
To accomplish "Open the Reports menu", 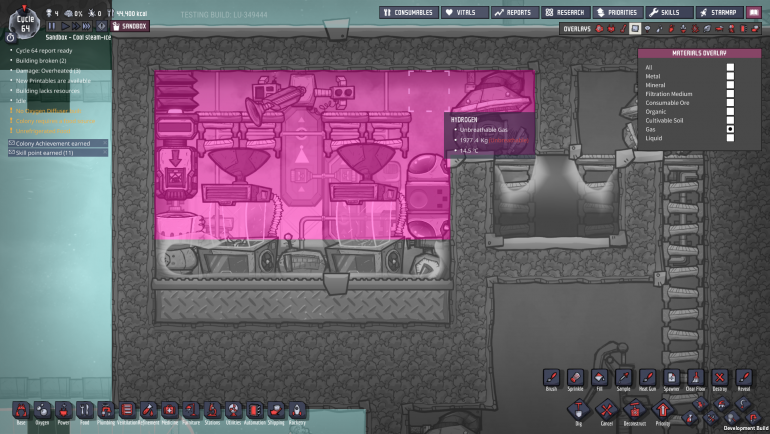I will coord(515,12).
